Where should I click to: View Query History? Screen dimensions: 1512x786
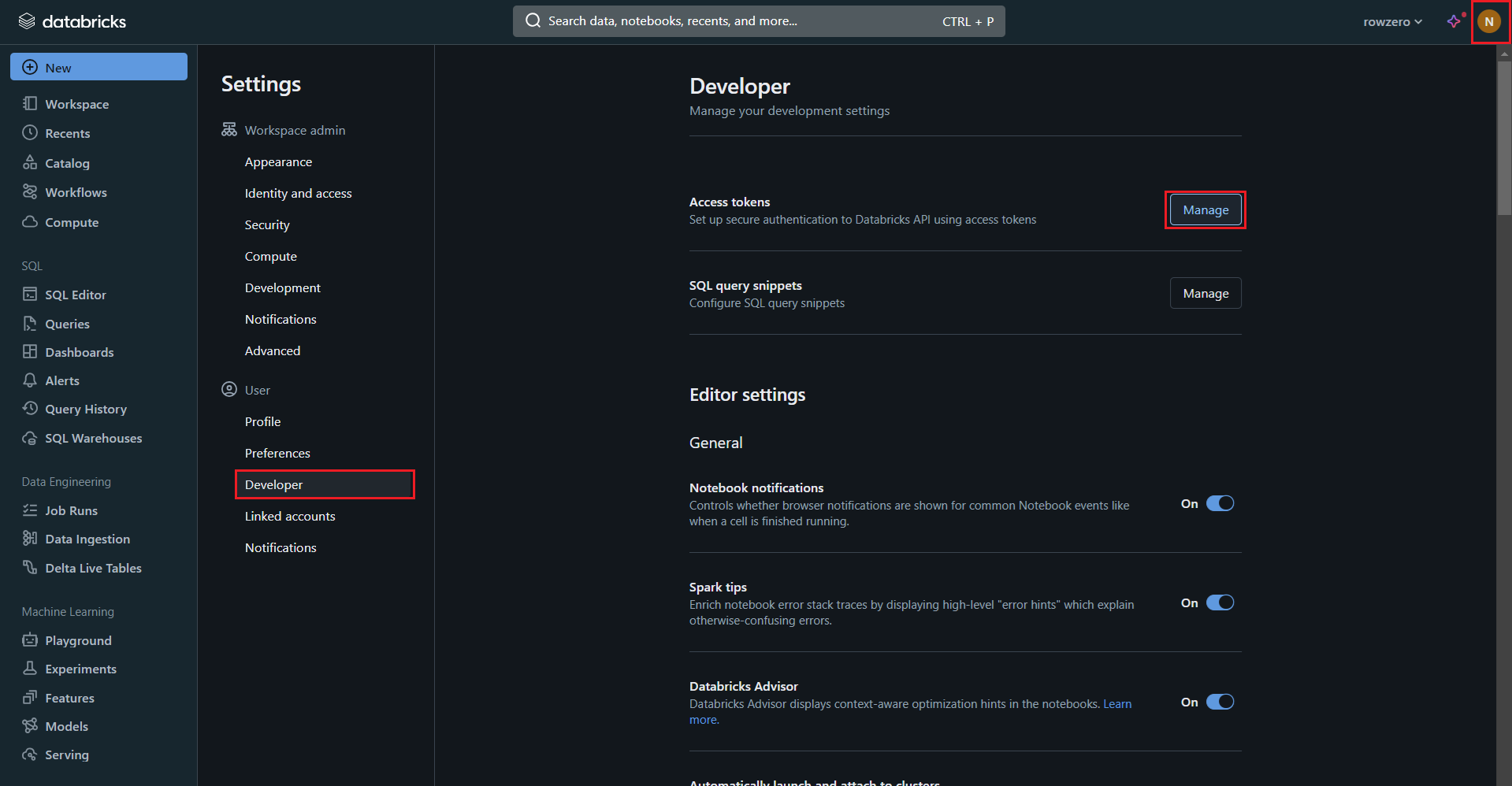(x=85, y=409)
